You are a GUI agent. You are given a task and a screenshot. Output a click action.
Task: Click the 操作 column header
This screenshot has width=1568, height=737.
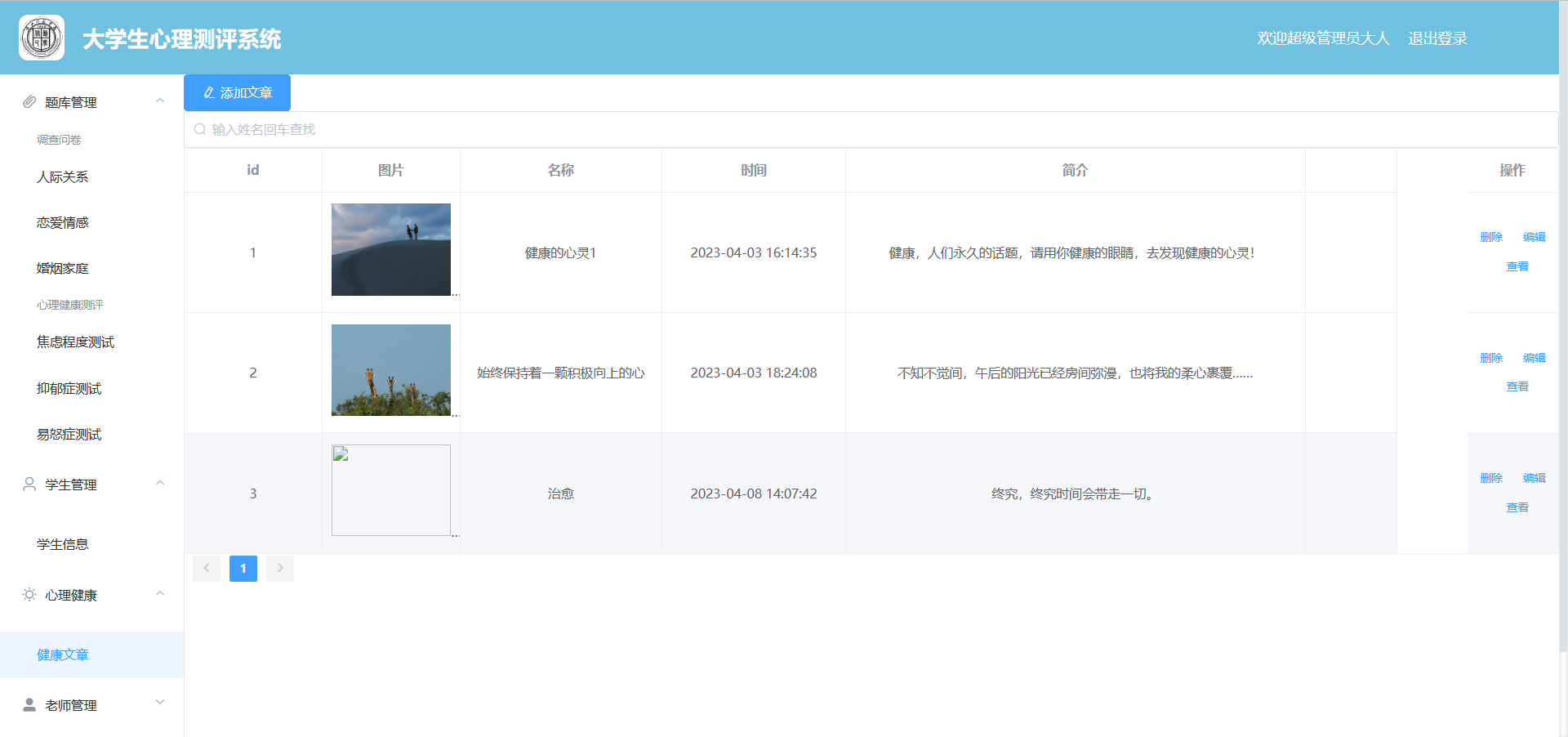(x=1512, y=170)
